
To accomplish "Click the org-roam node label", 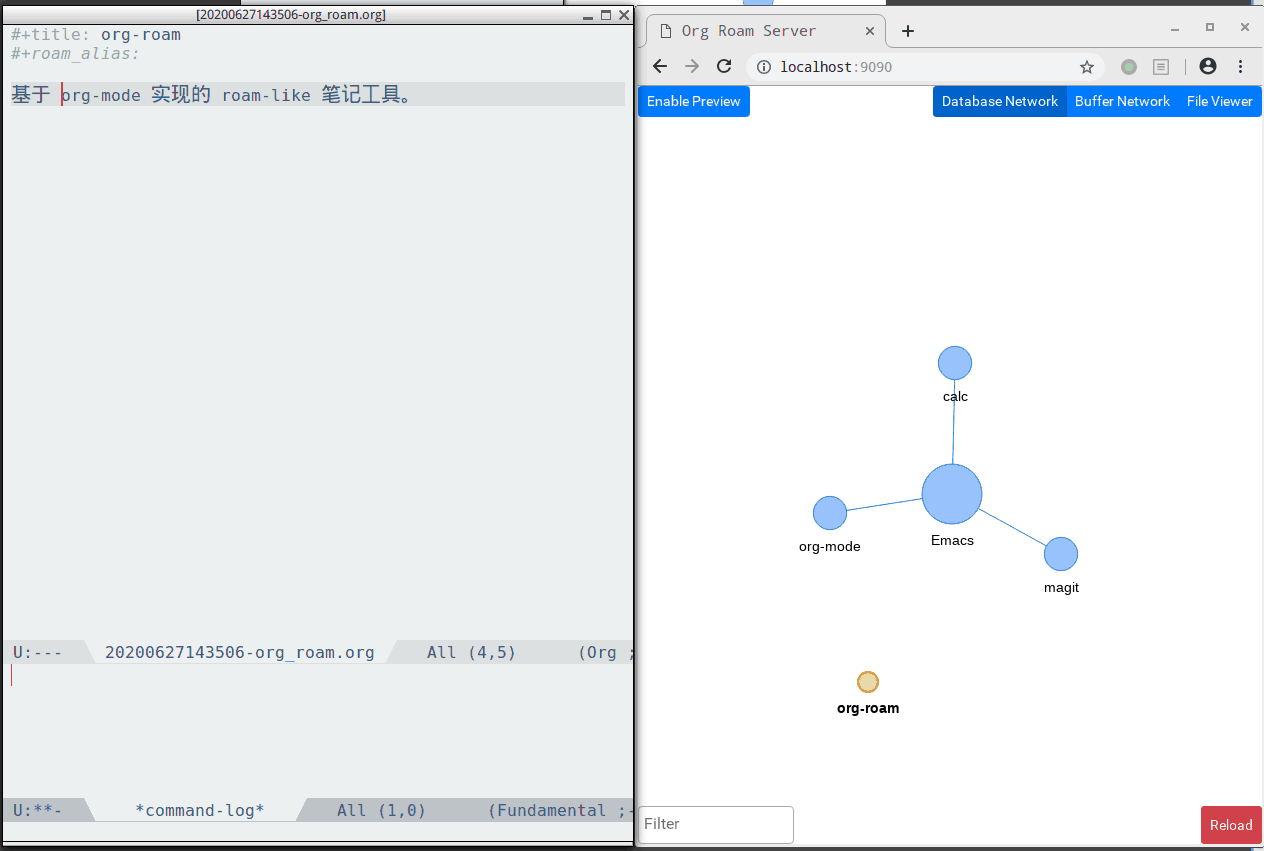I will (x=868, y=708).
